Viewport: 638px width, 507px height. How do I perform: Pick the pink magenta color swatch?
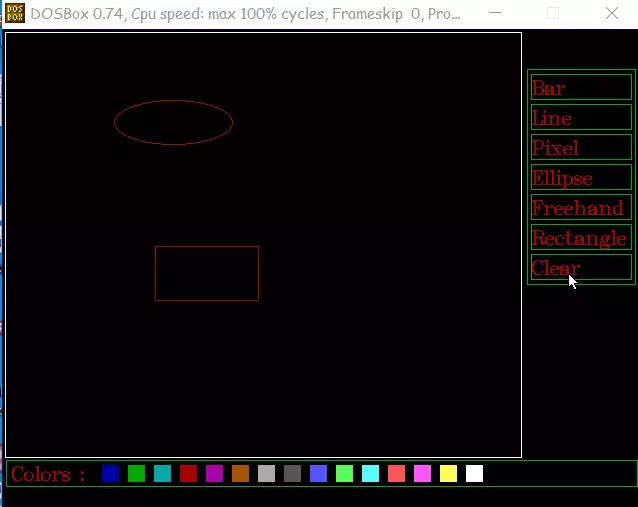click(x=423, y=474)
